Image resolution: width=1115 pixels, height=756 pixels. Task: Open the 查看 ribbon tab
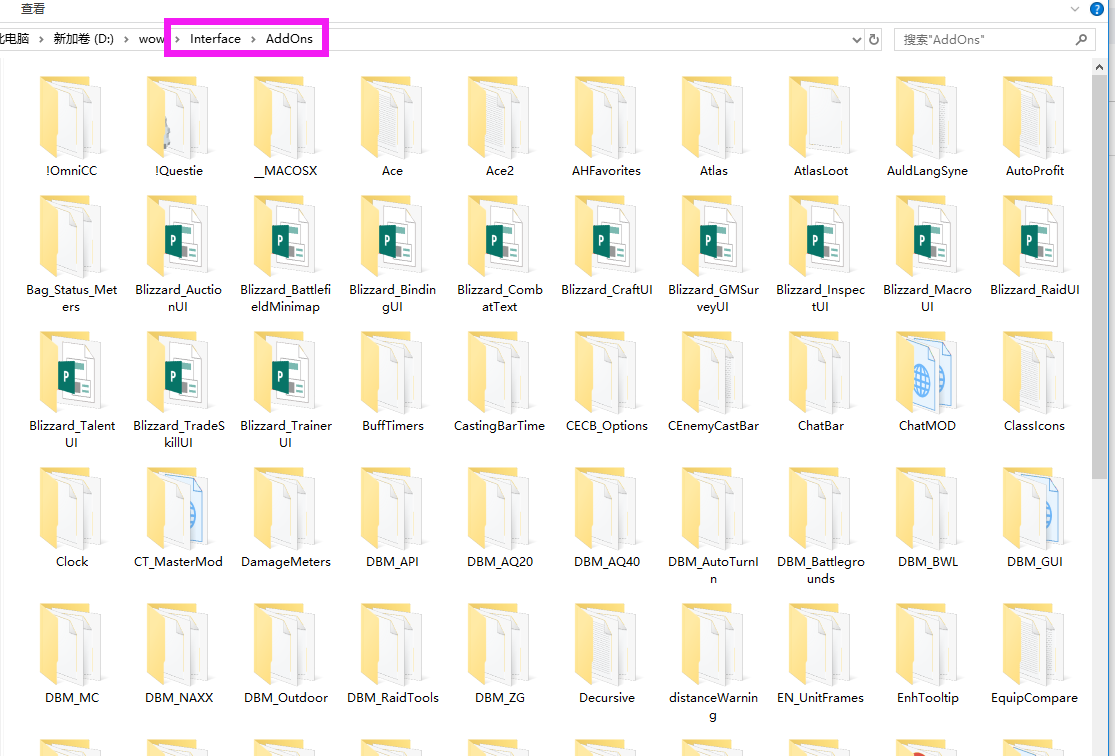click(x=33, y=9)
